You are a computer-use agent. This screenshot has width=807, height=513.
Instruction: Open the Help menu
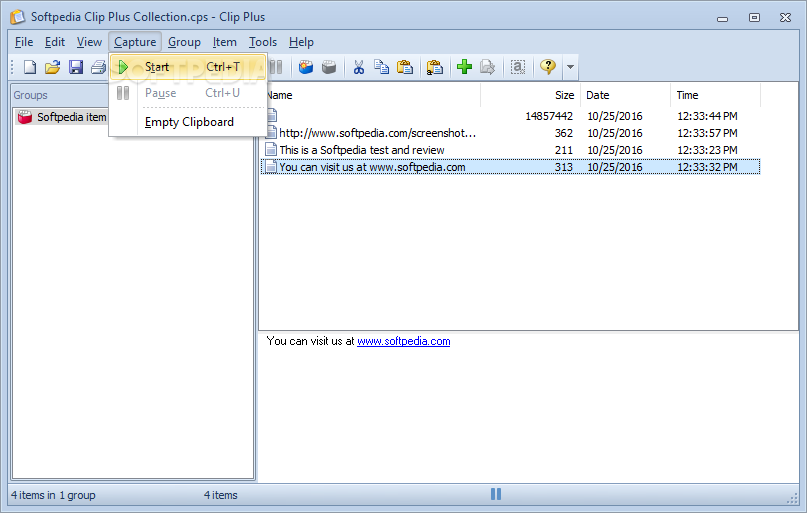click(x=301, y=42)
